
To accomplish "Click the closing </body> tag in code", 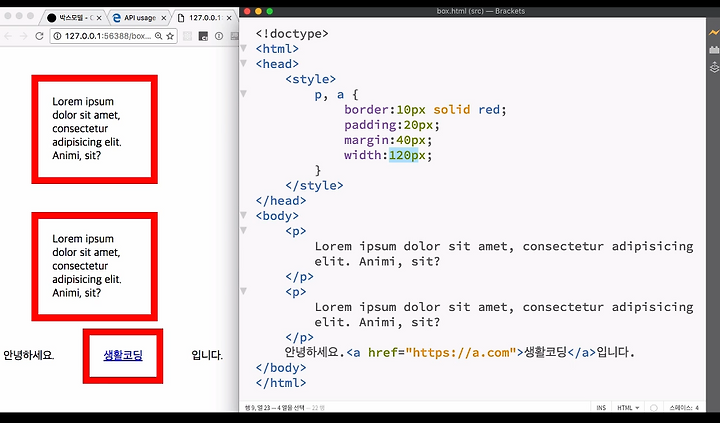I will coord(281,367).
